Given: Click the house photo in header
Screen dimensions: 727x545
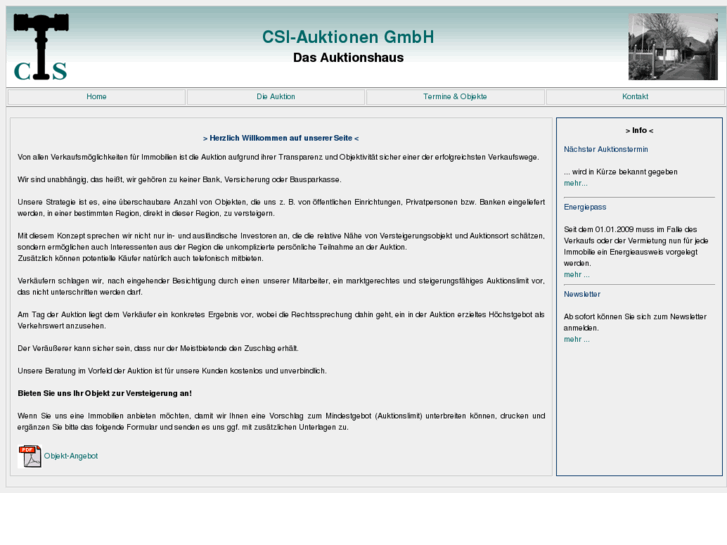Looking at the screenshot, I should tap(673, 46).
